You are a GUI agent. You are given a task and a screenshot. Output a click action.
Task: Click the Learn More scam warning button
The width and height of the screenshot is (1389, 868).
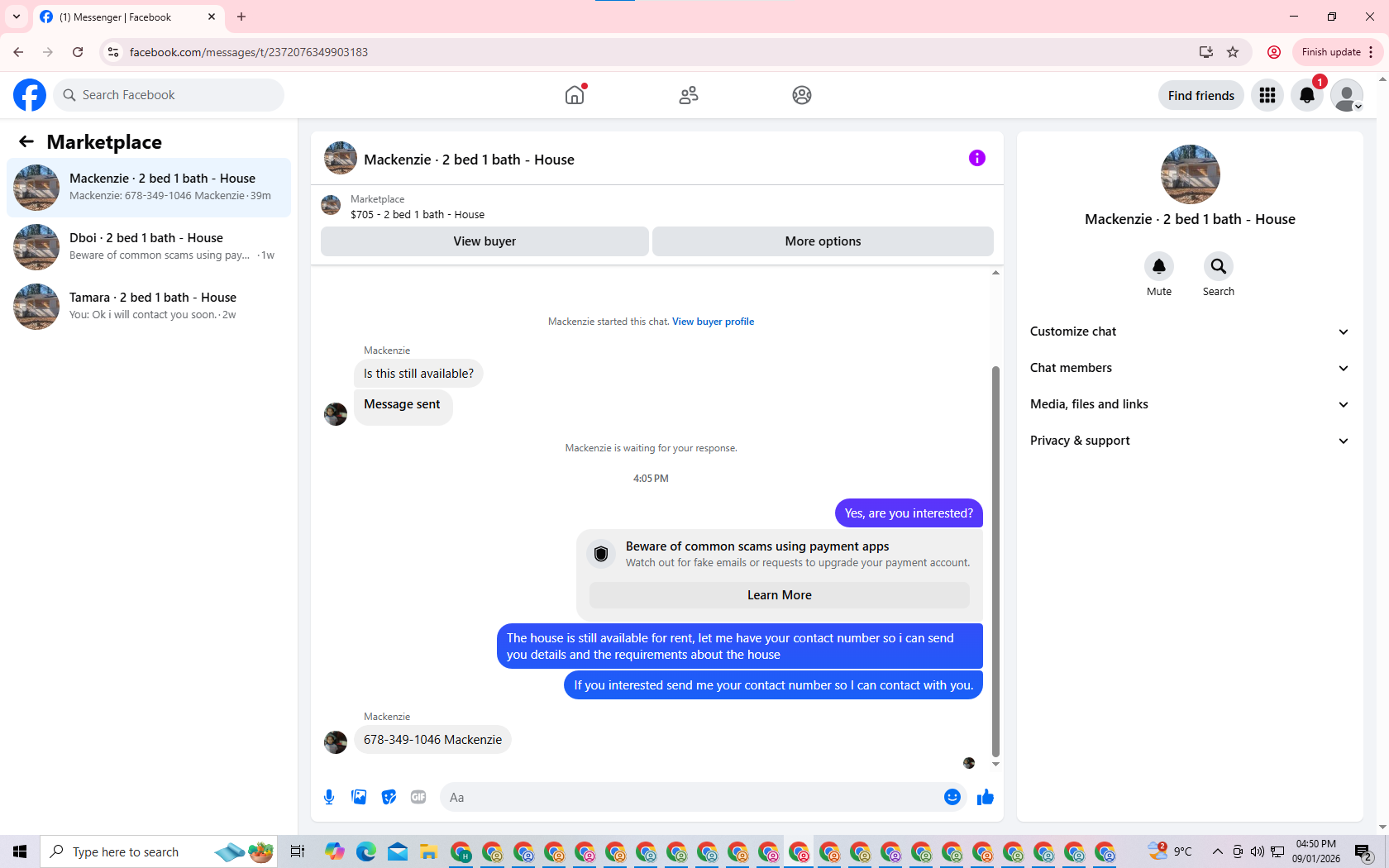click(x=780, y=595)
